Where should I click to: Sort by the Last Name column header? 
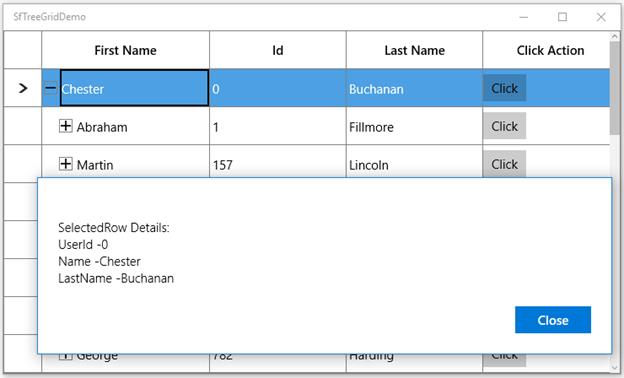pyautogui.click(x=414, y=50)
